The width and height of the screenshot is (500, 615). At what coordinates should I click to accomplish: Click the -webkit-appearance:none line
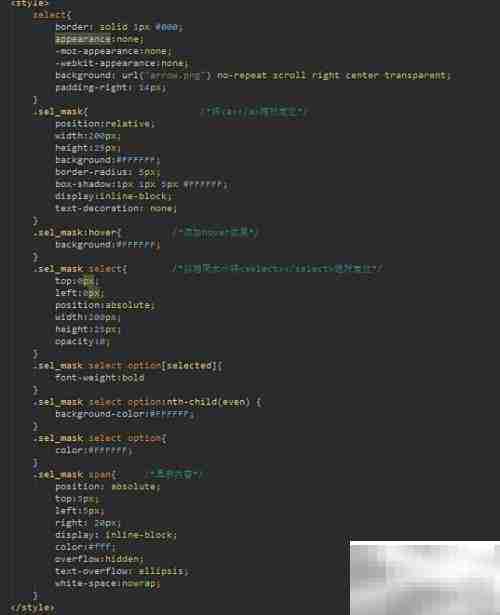[122, 64]
